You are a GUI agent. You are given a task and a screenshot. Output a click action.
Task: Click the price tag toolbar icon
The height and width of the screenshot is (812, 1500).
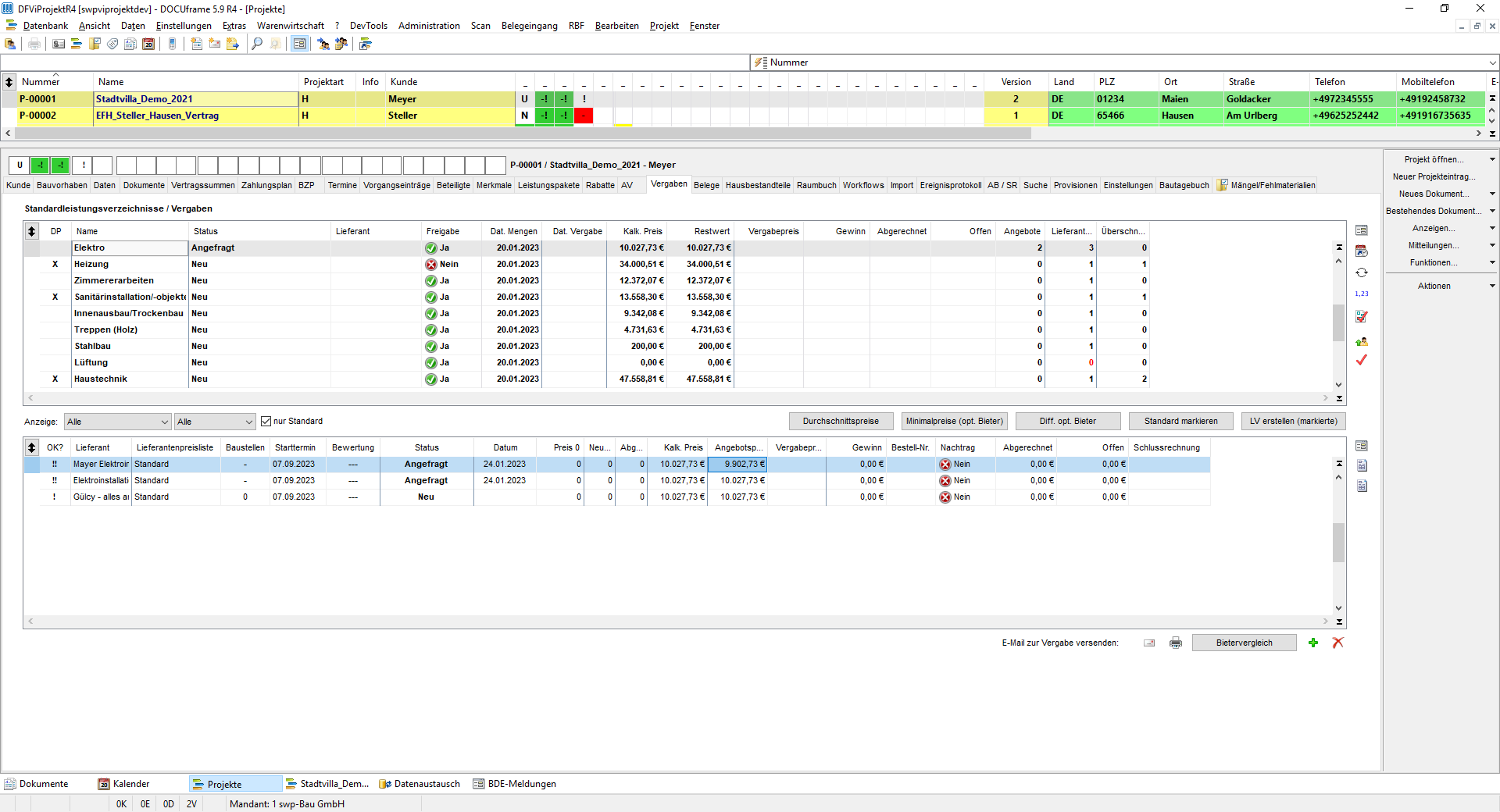112,44
